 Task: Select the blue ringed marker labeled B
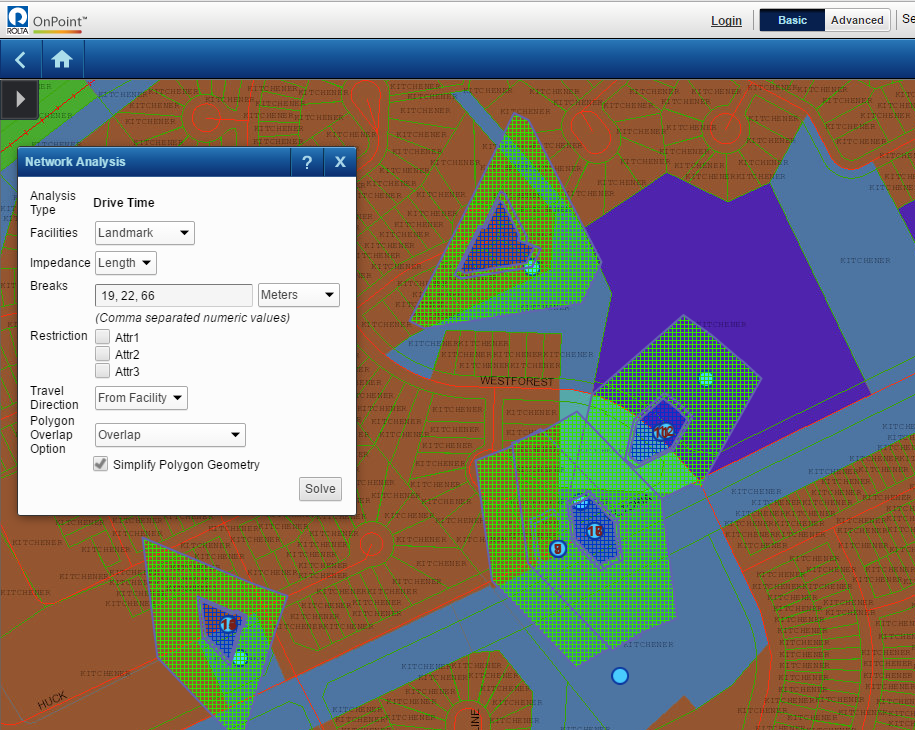pos(558,548)
